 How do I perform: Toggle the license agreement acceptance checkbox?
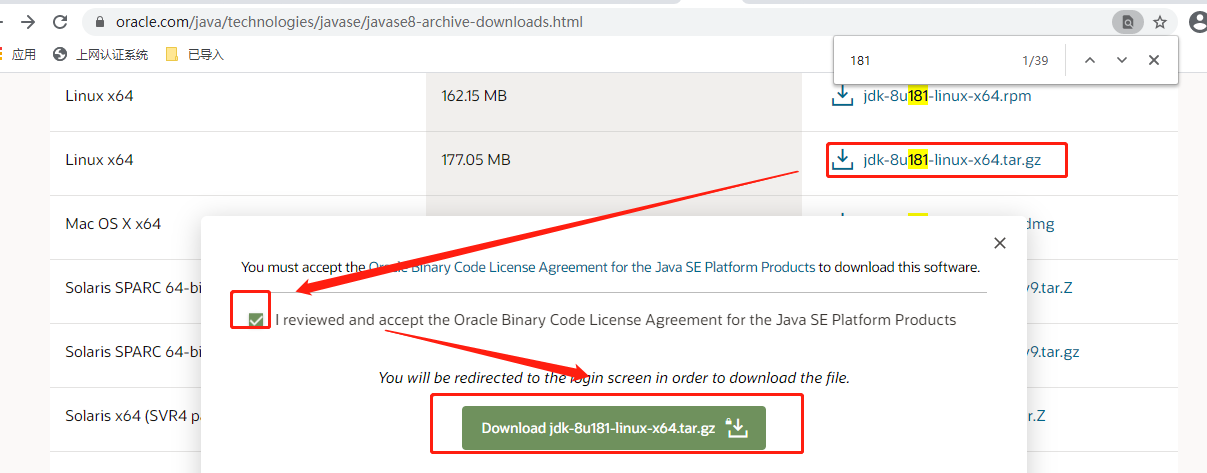coord(257,320)
